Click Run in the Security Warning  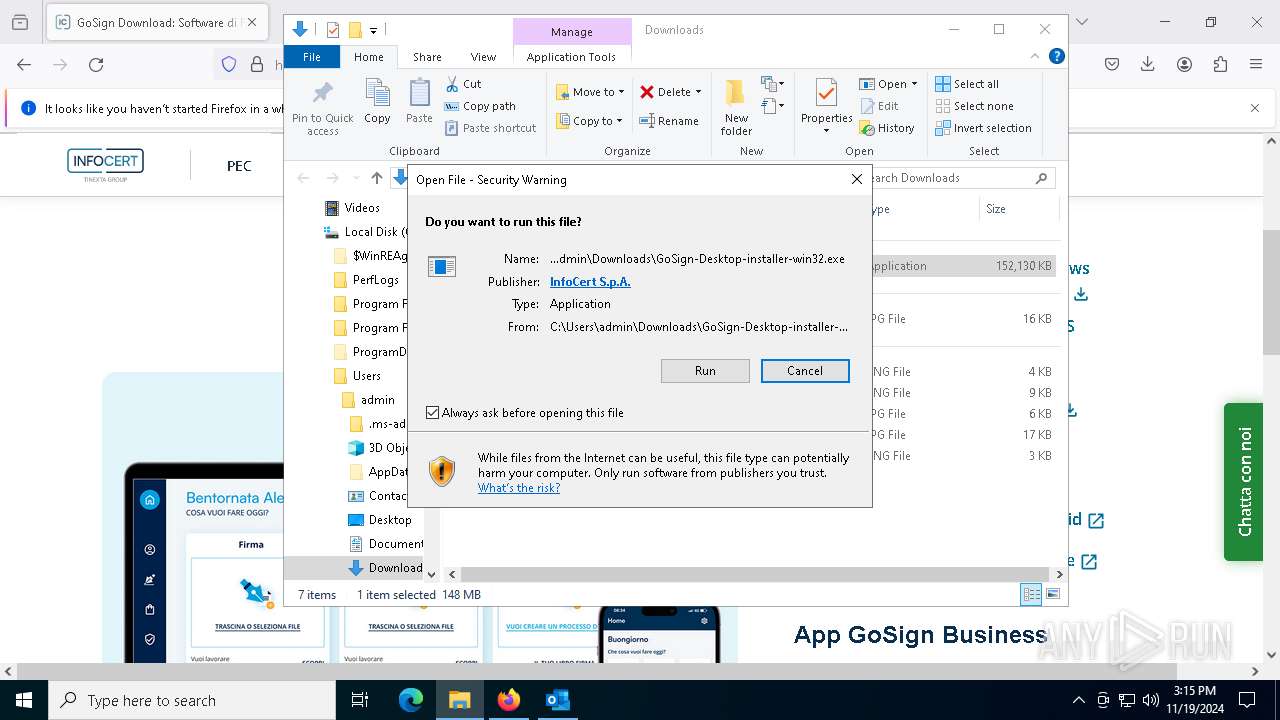[x=705, y=371]
